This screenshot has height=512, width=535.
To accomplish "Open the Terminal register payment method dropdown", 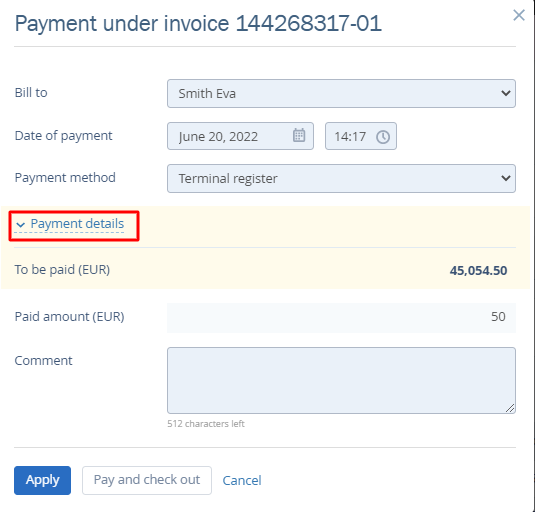I will click(x=341, y=178).
